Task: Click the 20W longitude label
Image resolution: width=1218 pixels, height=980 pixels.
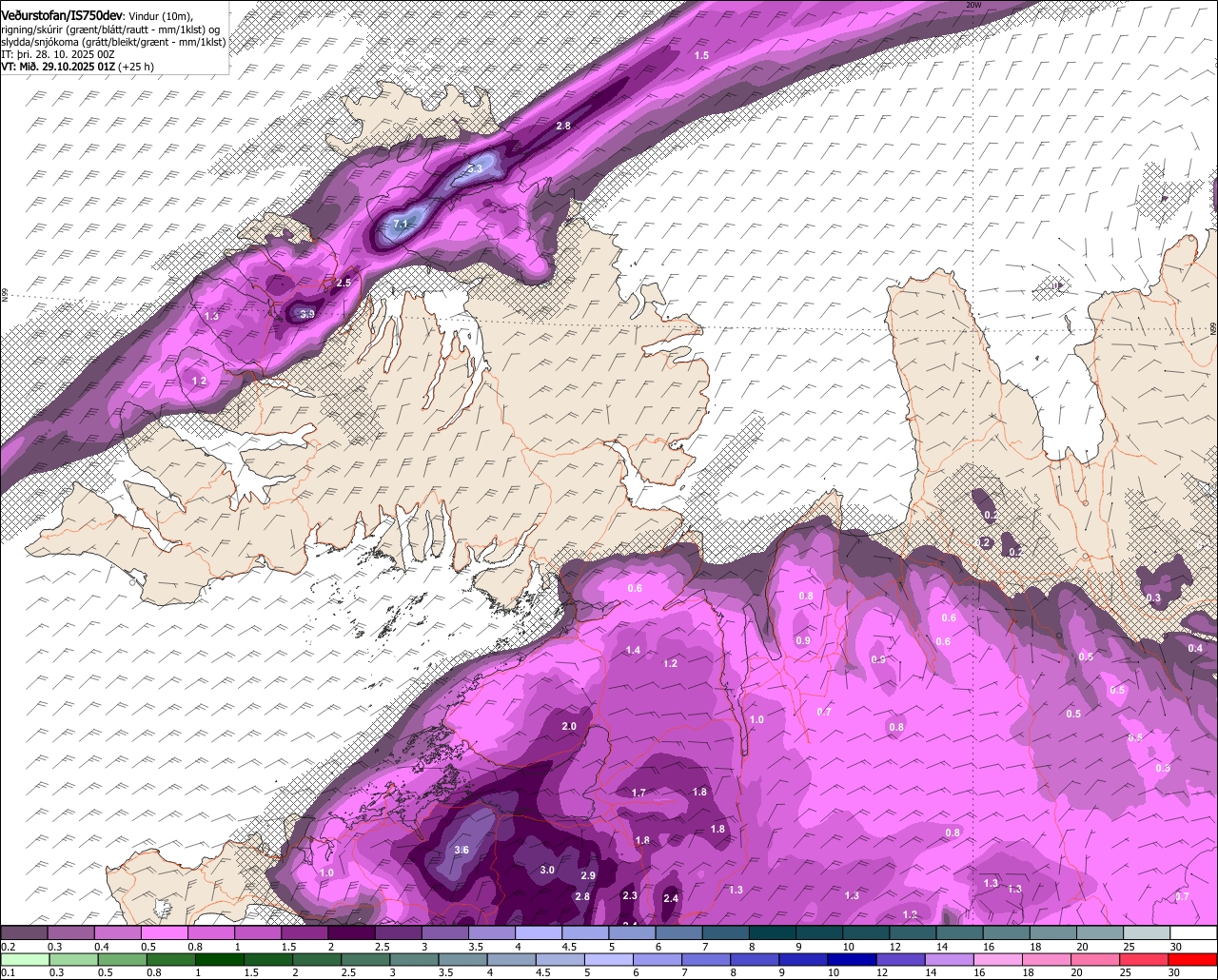Action: coord(972,5)
